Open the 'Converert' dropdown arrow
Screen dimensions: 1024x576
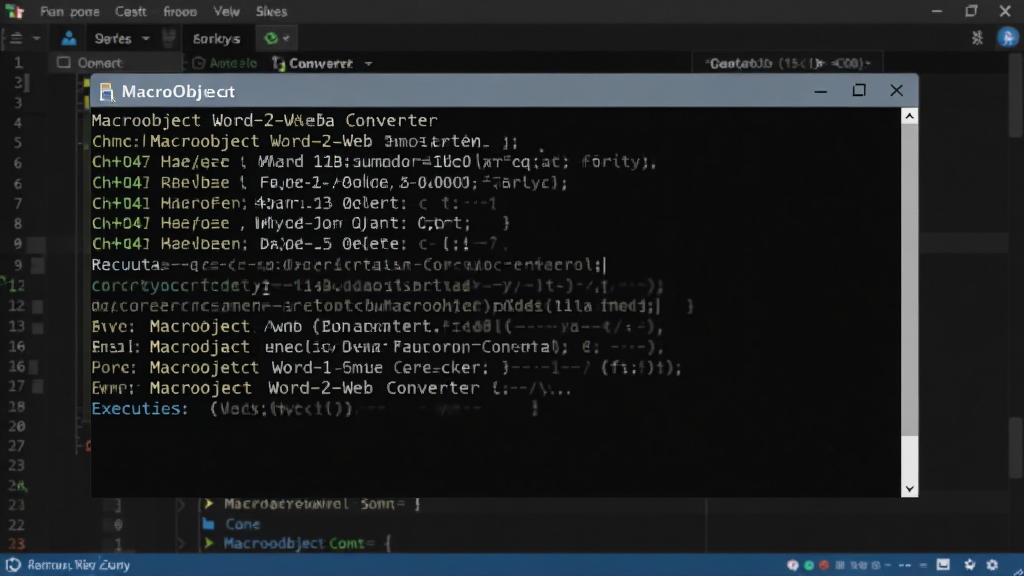(x=368, y=63)
